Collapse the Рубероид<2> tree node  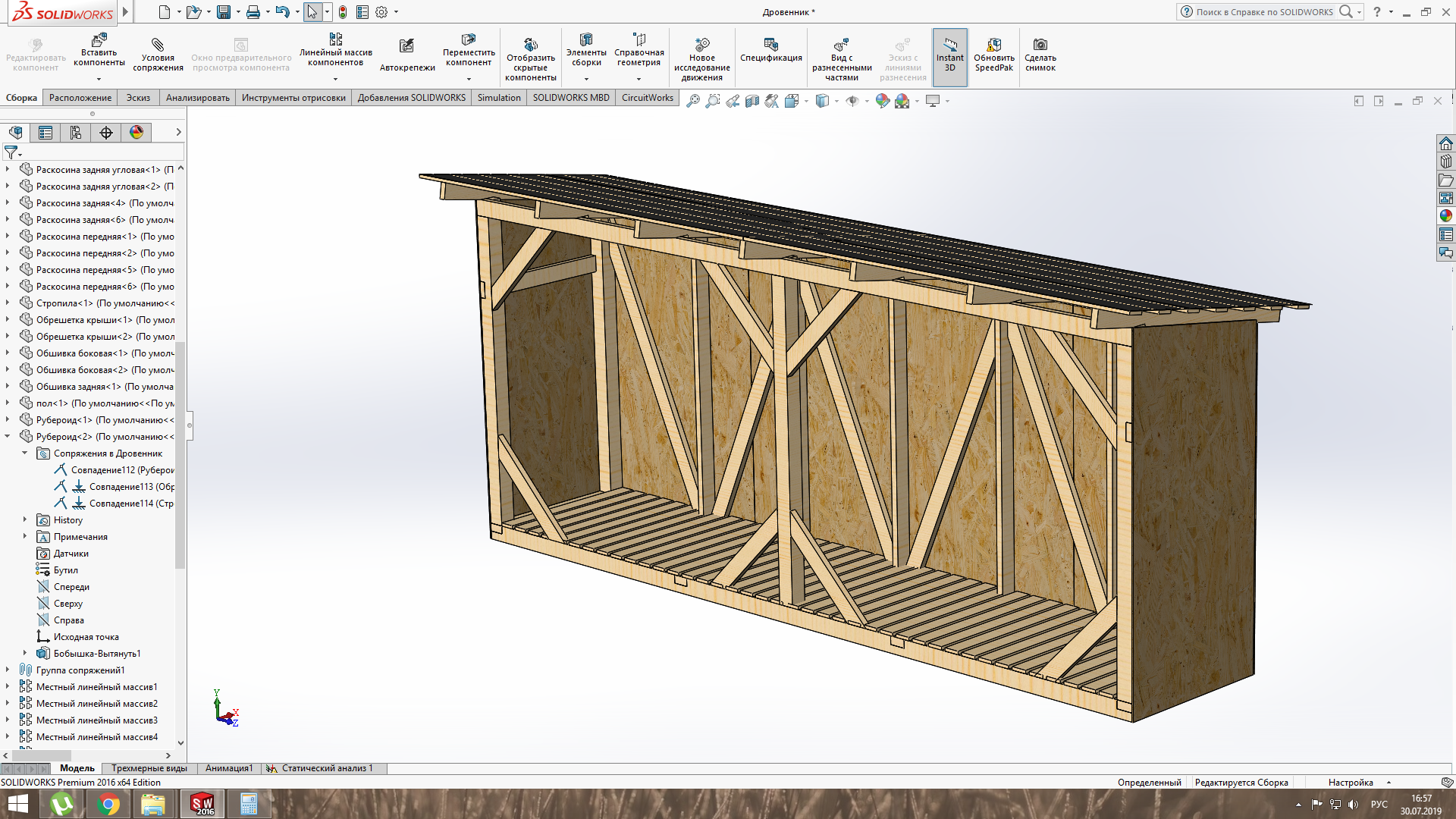click(x=8, y=436)
